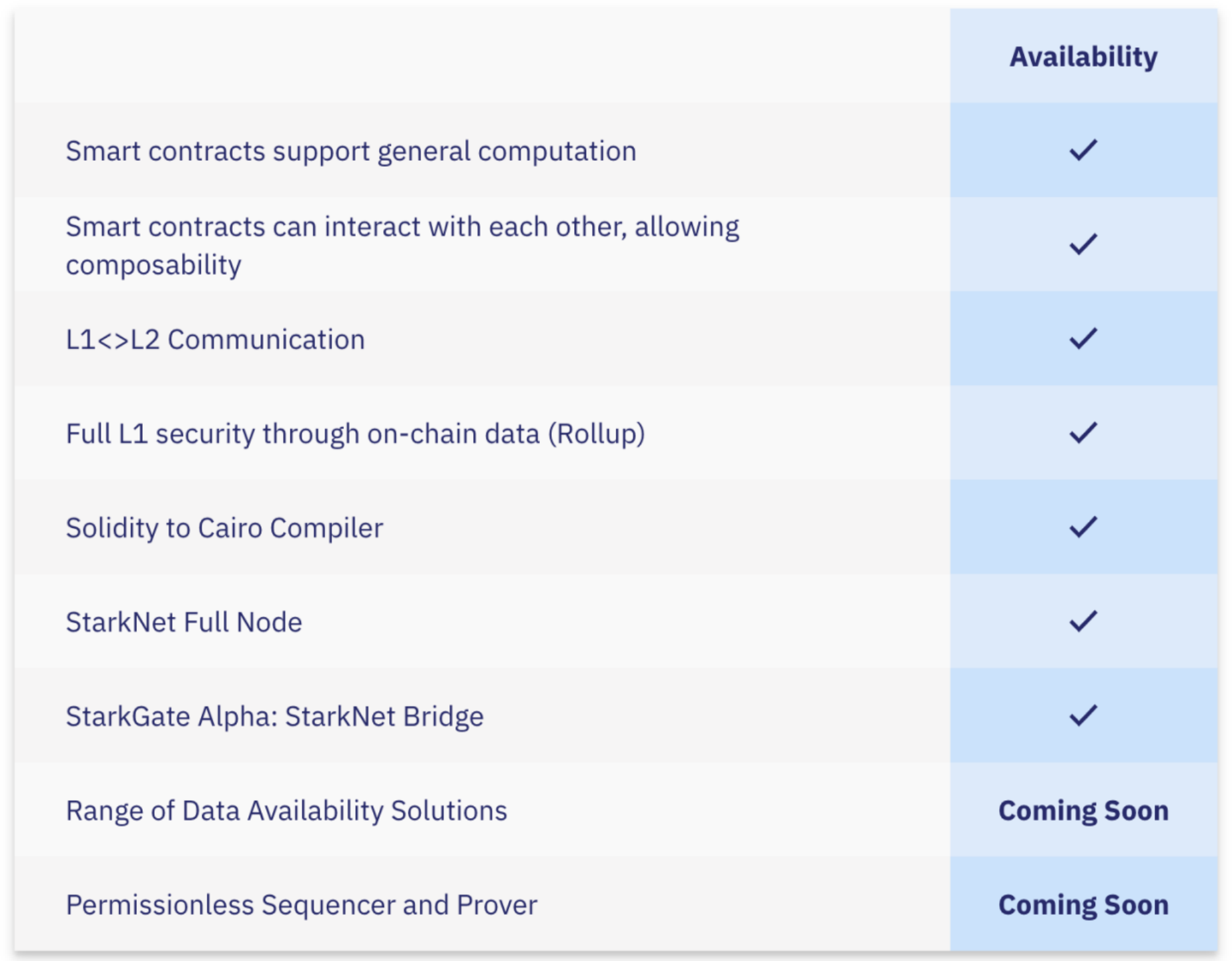Click 'StarkGate Alpha: StarkNet Bridge' label
This screenshot has width=1232, height=961.
coord(274,717)
